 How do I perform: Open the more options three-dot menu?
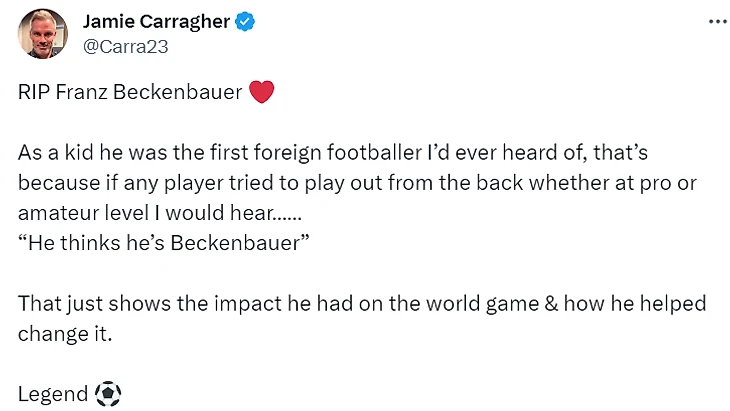(x=717, y=22)
